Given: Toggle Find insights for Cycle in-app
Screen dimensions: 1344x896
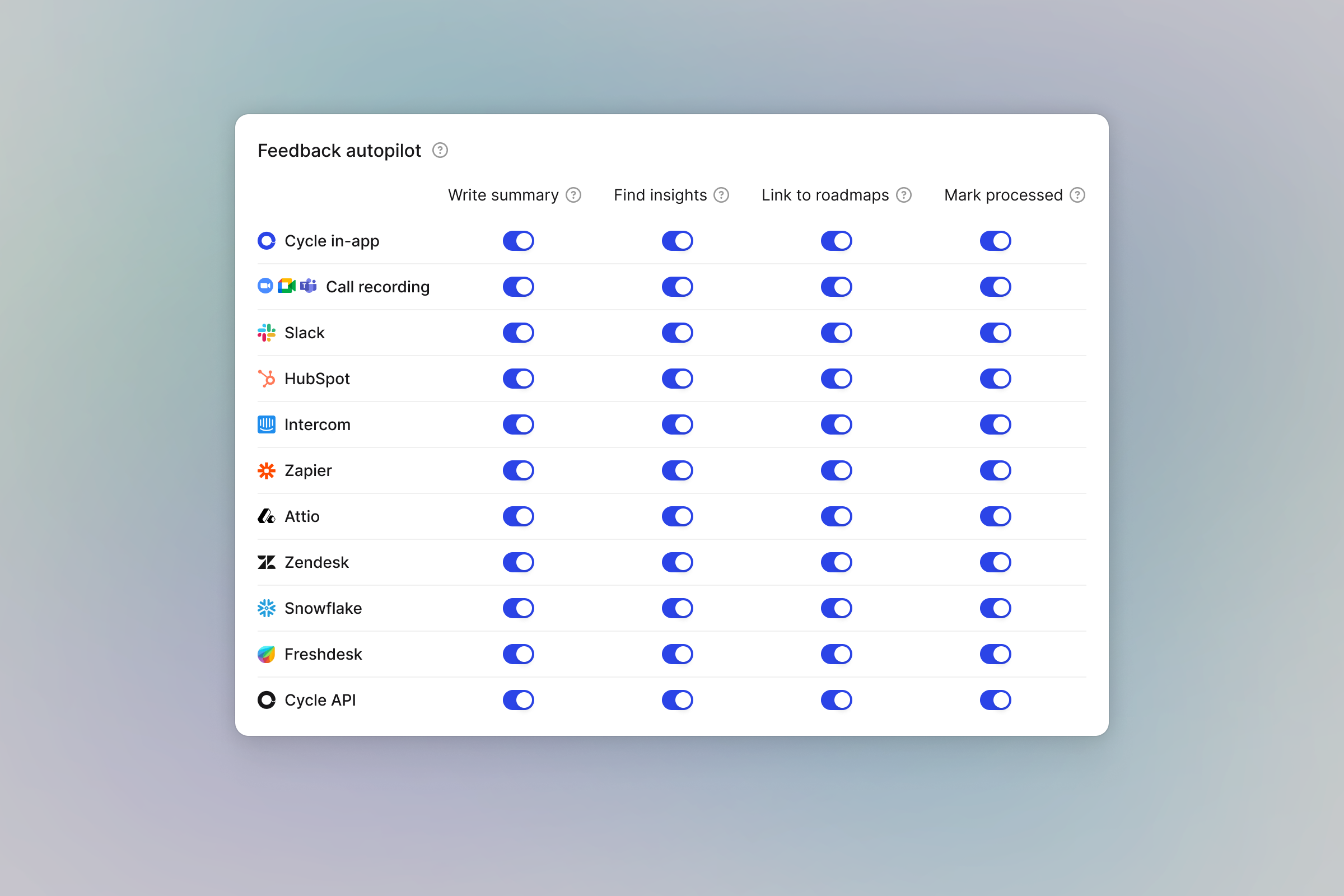Looking at the screenshot, I should pyautogui.click(x=678, y=241).
